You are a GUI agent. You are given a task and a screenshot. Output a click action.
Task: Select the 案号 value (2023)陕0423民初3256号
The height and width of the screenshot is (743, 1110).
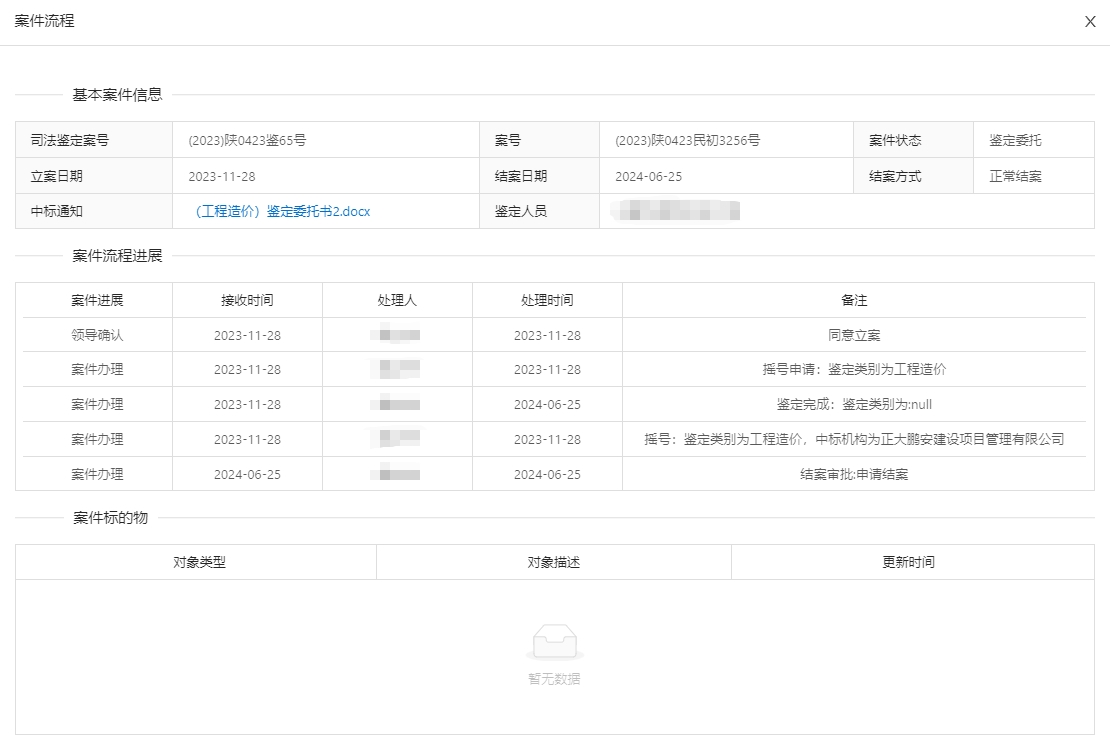coord(687,140)
